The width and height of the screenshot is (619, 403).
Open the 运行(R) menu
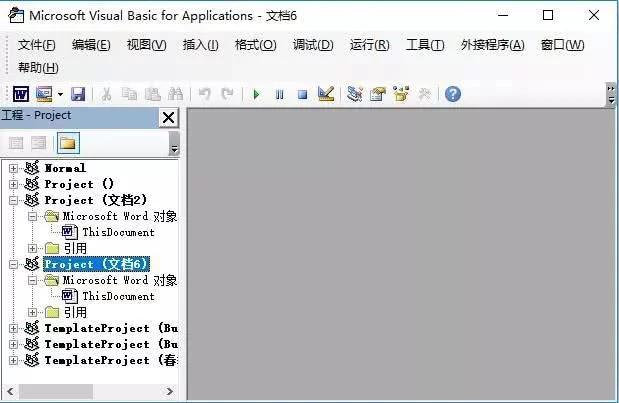tap(370, 45)
